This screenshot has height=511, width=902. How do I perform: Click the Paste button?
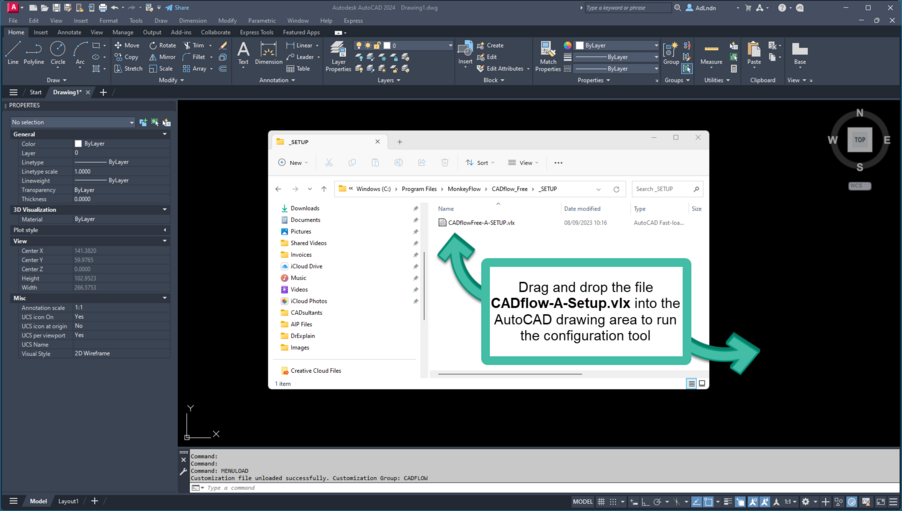point(754,53)
